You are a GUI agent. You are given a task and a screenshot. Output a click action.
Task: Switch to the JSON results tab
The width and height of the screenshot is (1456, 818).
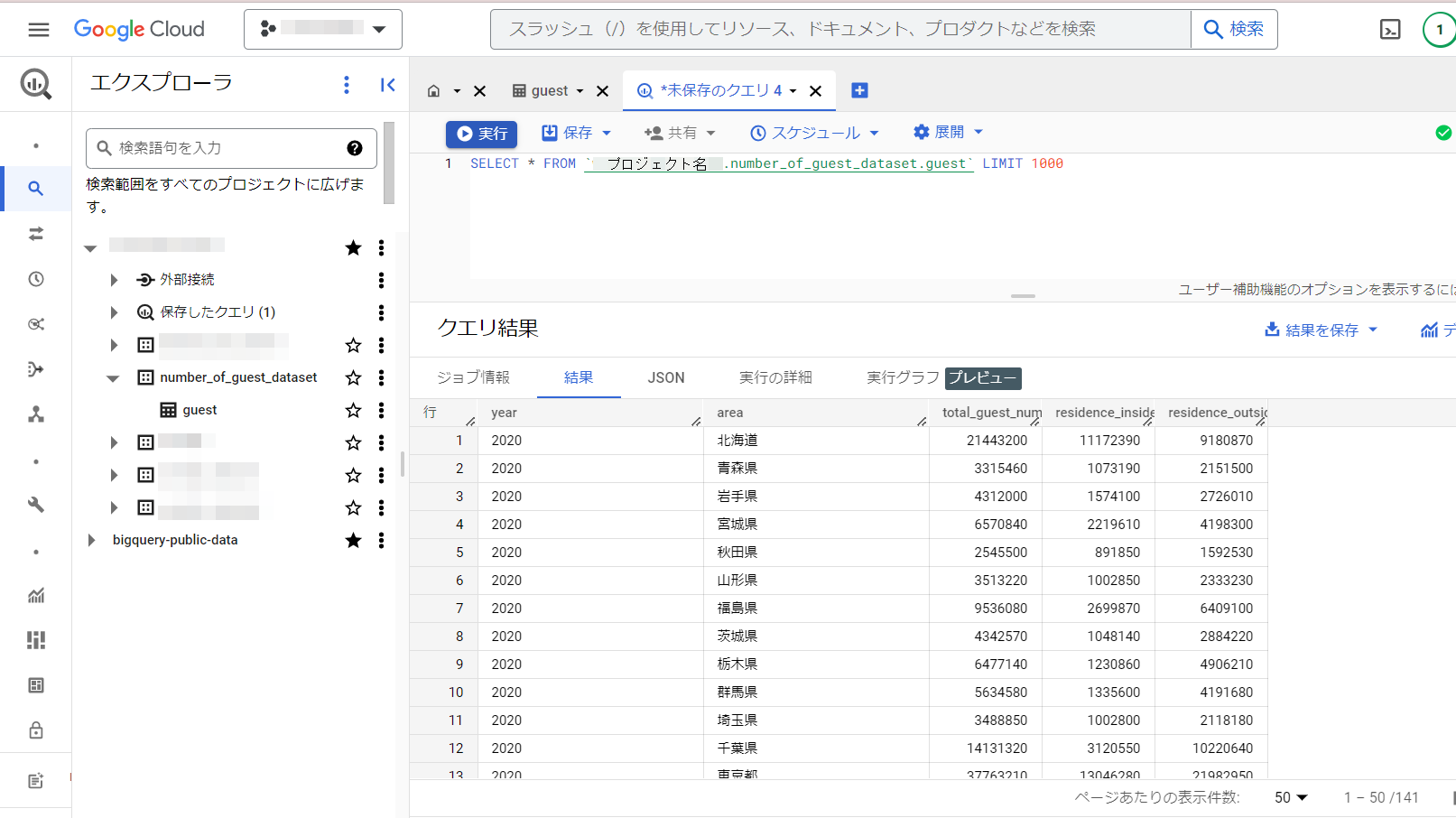[x=665, y=377]
